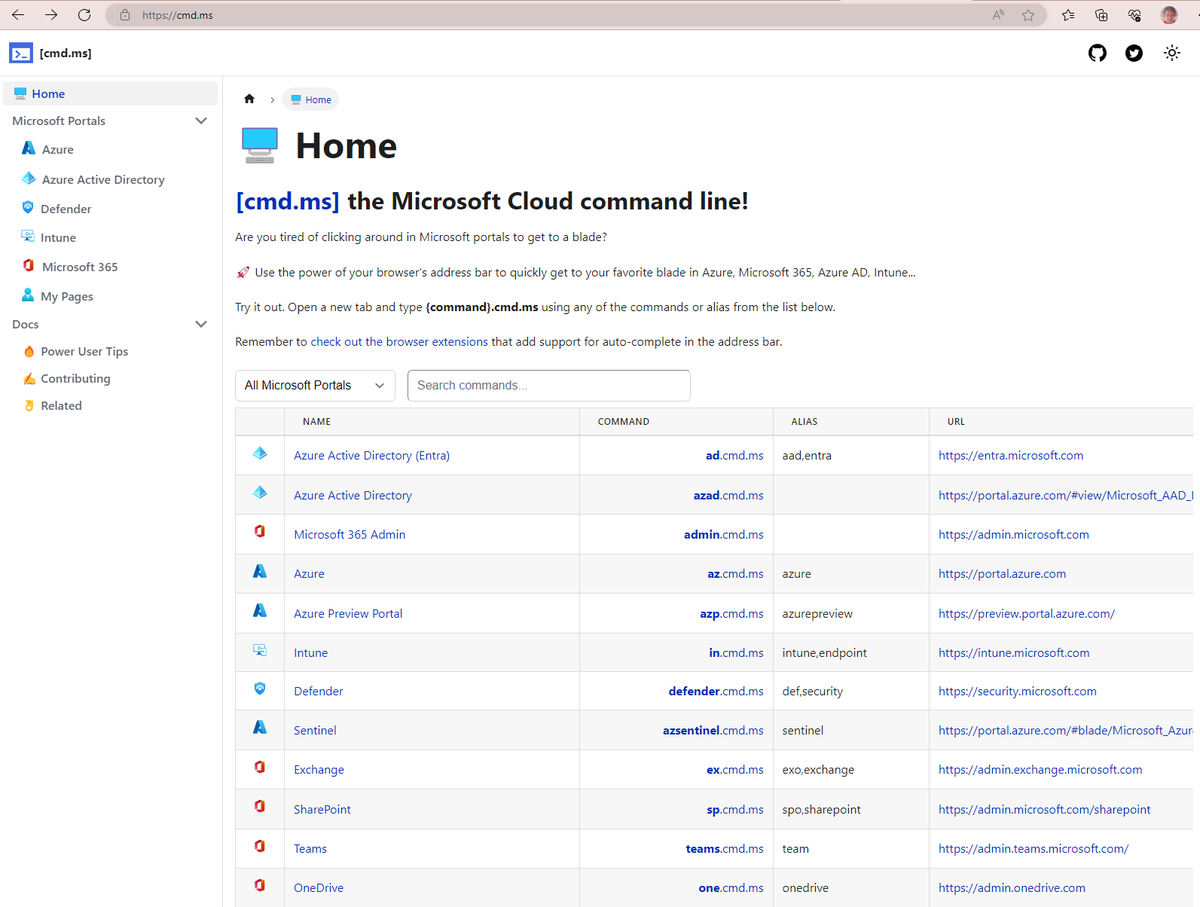
Task: Click the cmd.ms terminal logo icon
Action: (21, 53)
